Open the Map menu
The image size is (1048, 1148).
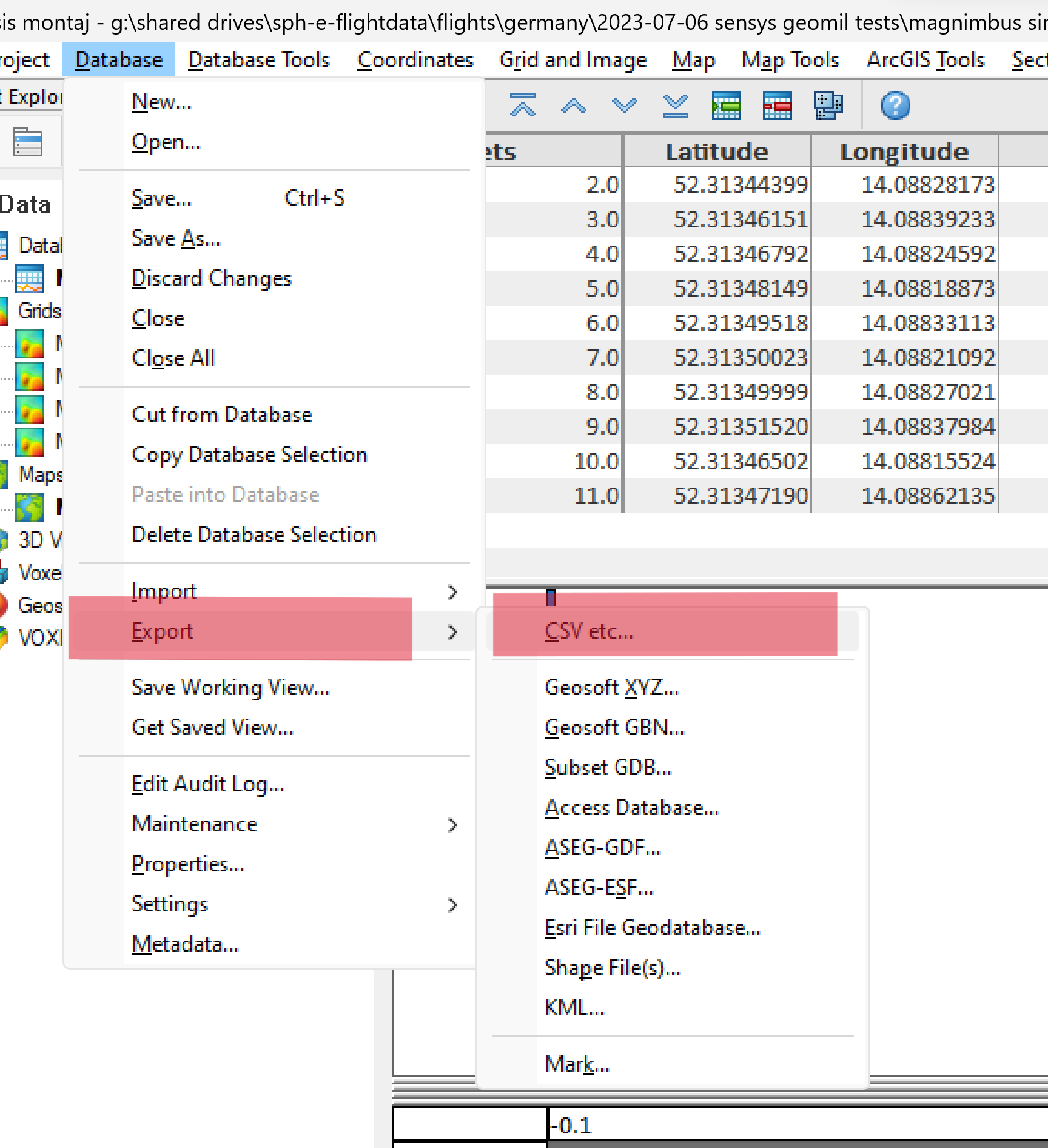[693, 60]
